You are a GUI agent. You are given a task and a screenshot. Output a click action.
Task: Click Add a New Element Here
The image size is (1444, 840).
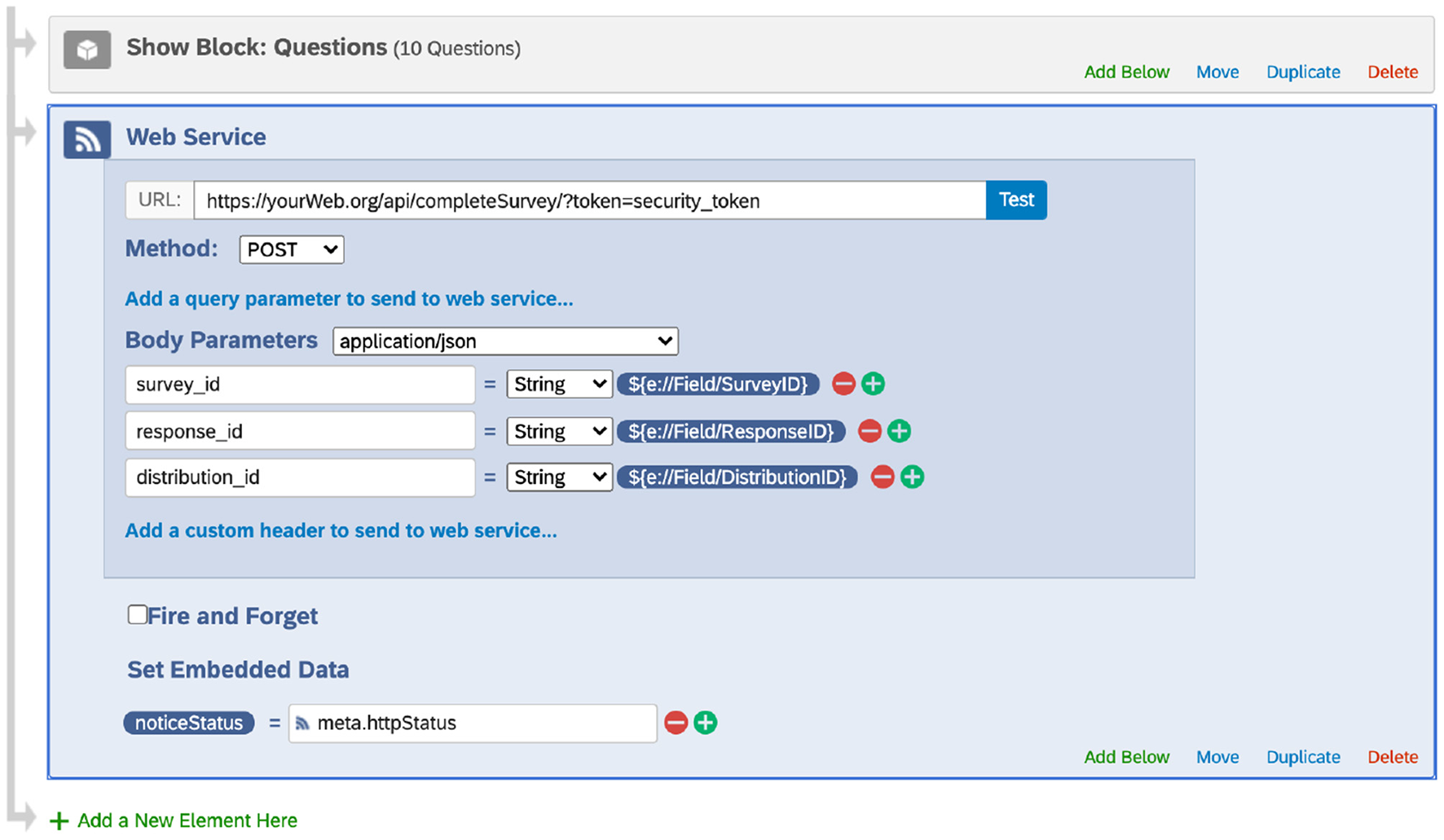pos(187,820)
